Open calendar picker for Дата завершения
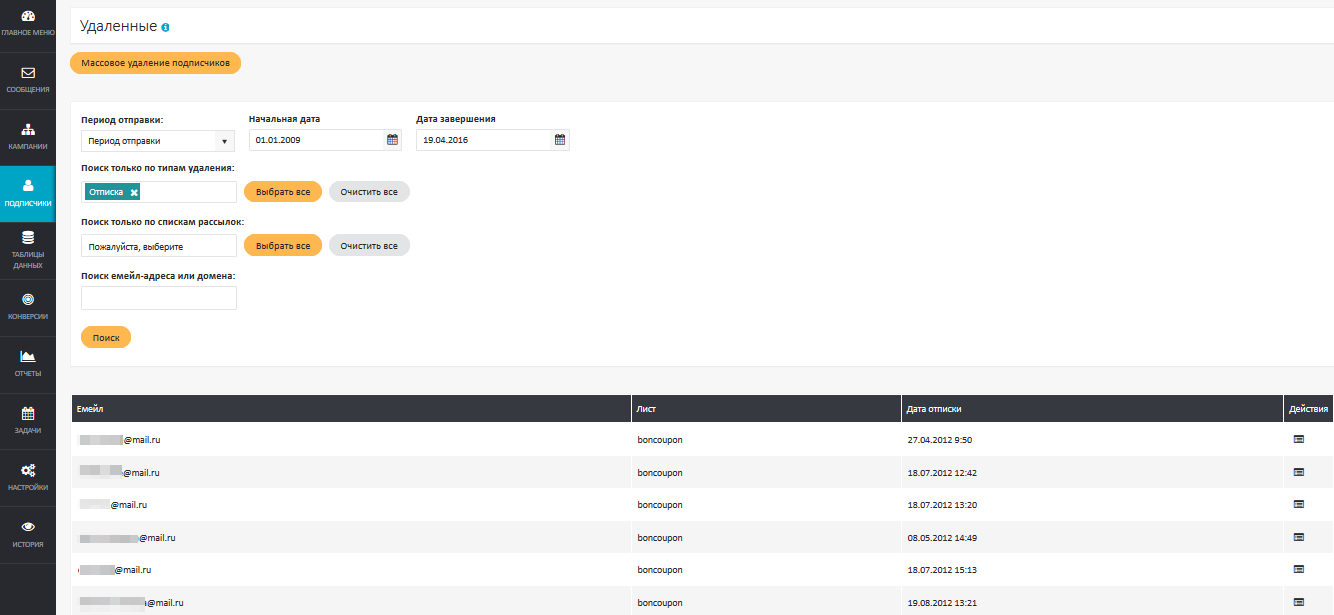 point(560,140)
